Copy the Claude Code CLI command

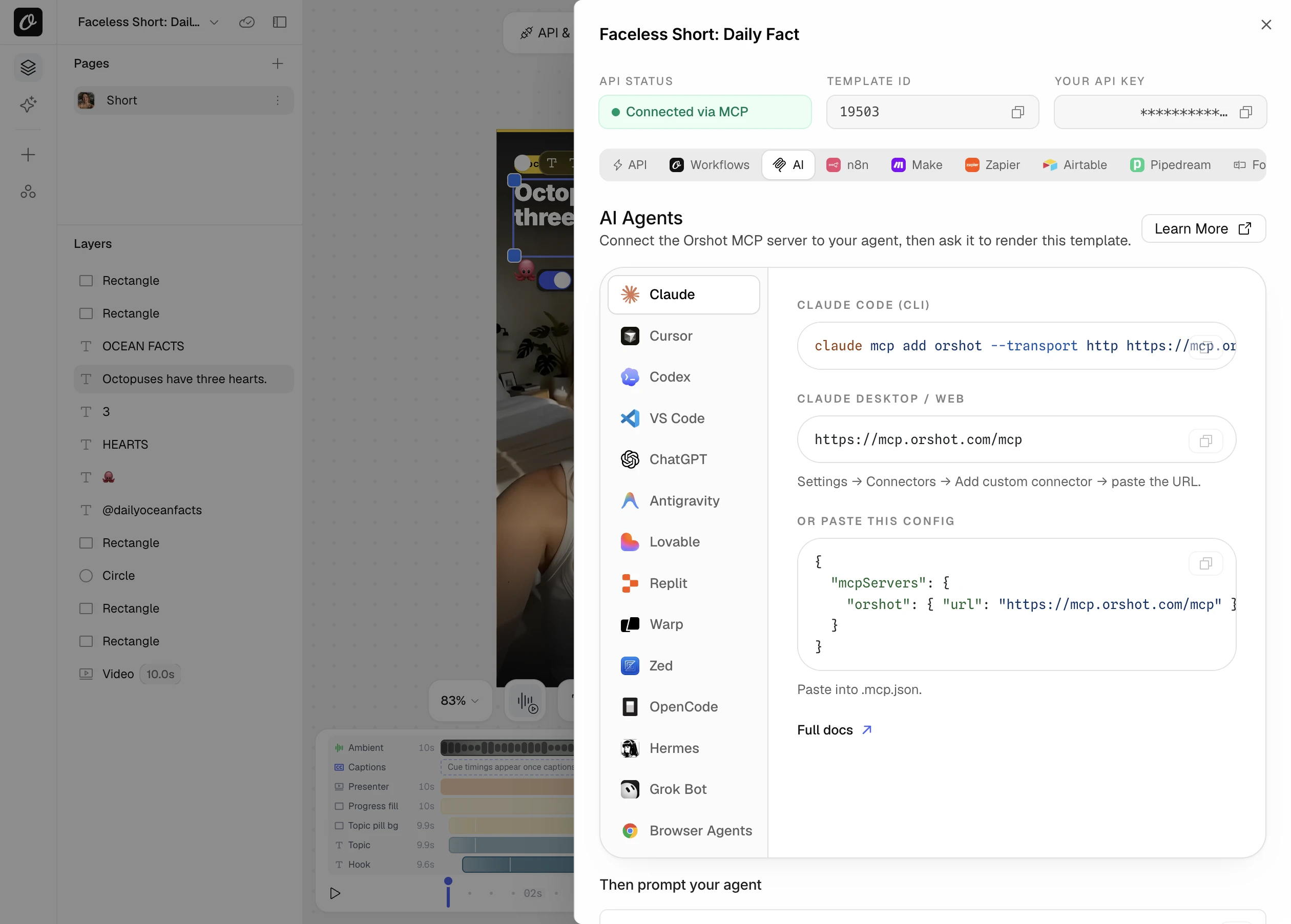coord(1205,346)
